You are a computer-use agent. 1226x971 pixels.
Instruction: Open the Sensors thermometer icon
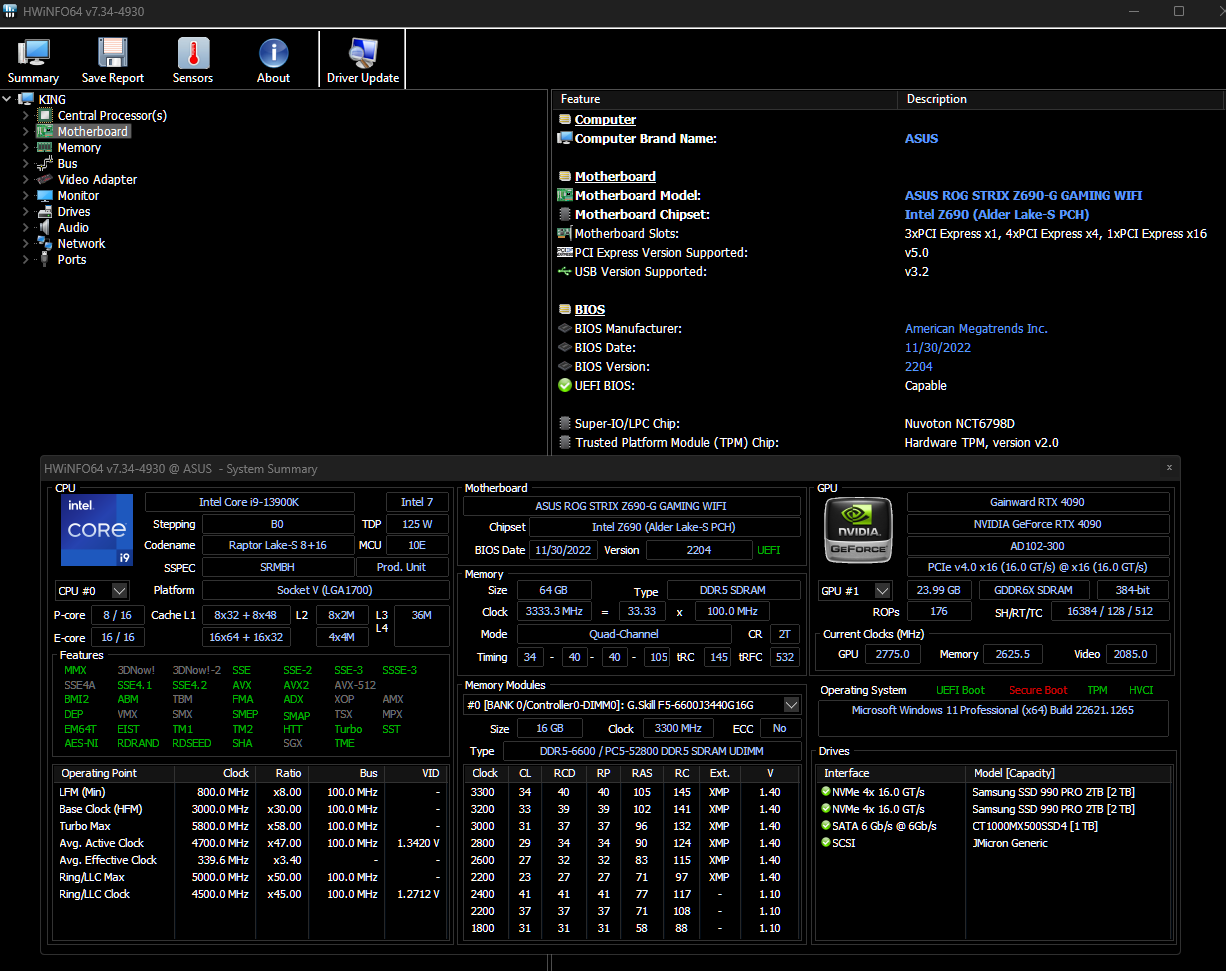click(x=193, y=54)
